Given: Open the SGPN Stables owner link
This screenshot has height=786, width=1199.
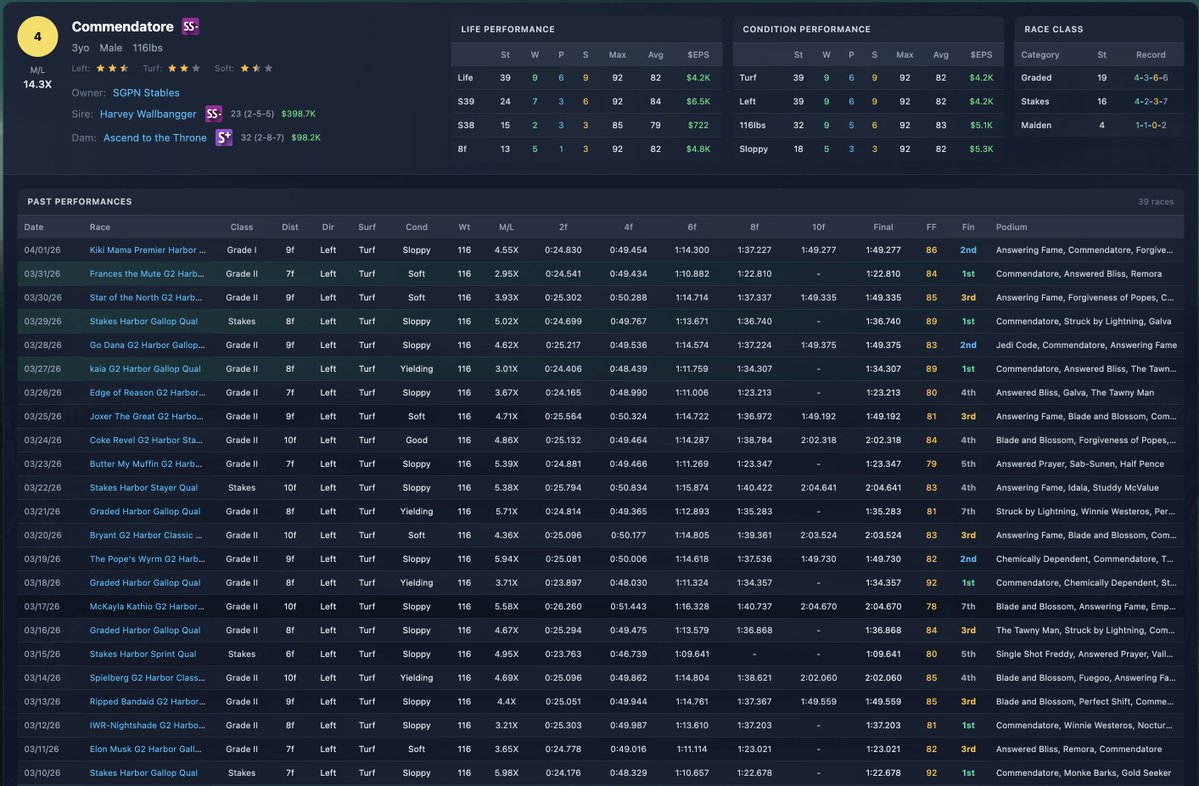Looking at the screenshot, I should pos(146,93).
